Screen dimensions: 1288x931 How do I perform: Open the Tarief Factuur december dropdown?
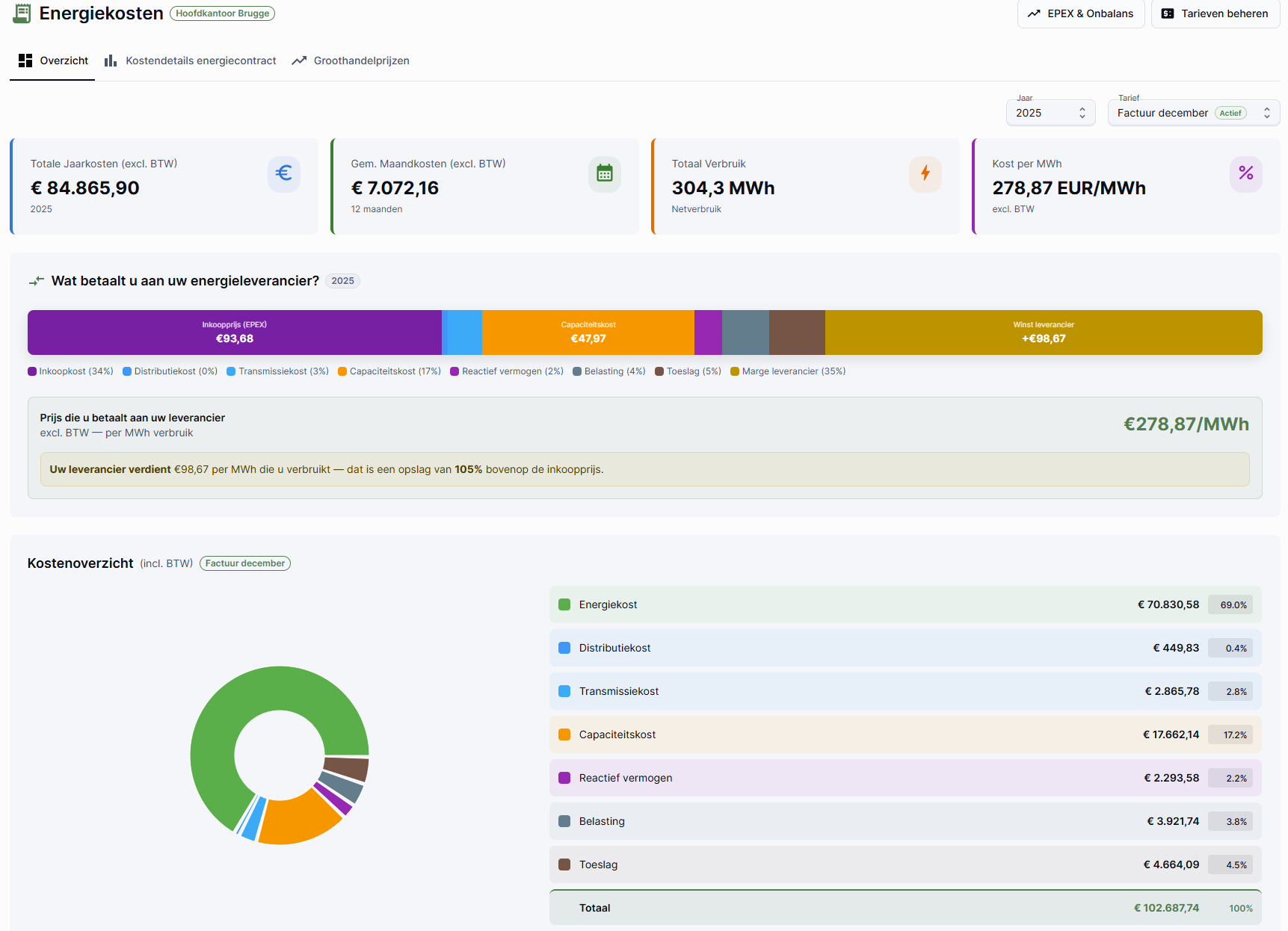1194,113
